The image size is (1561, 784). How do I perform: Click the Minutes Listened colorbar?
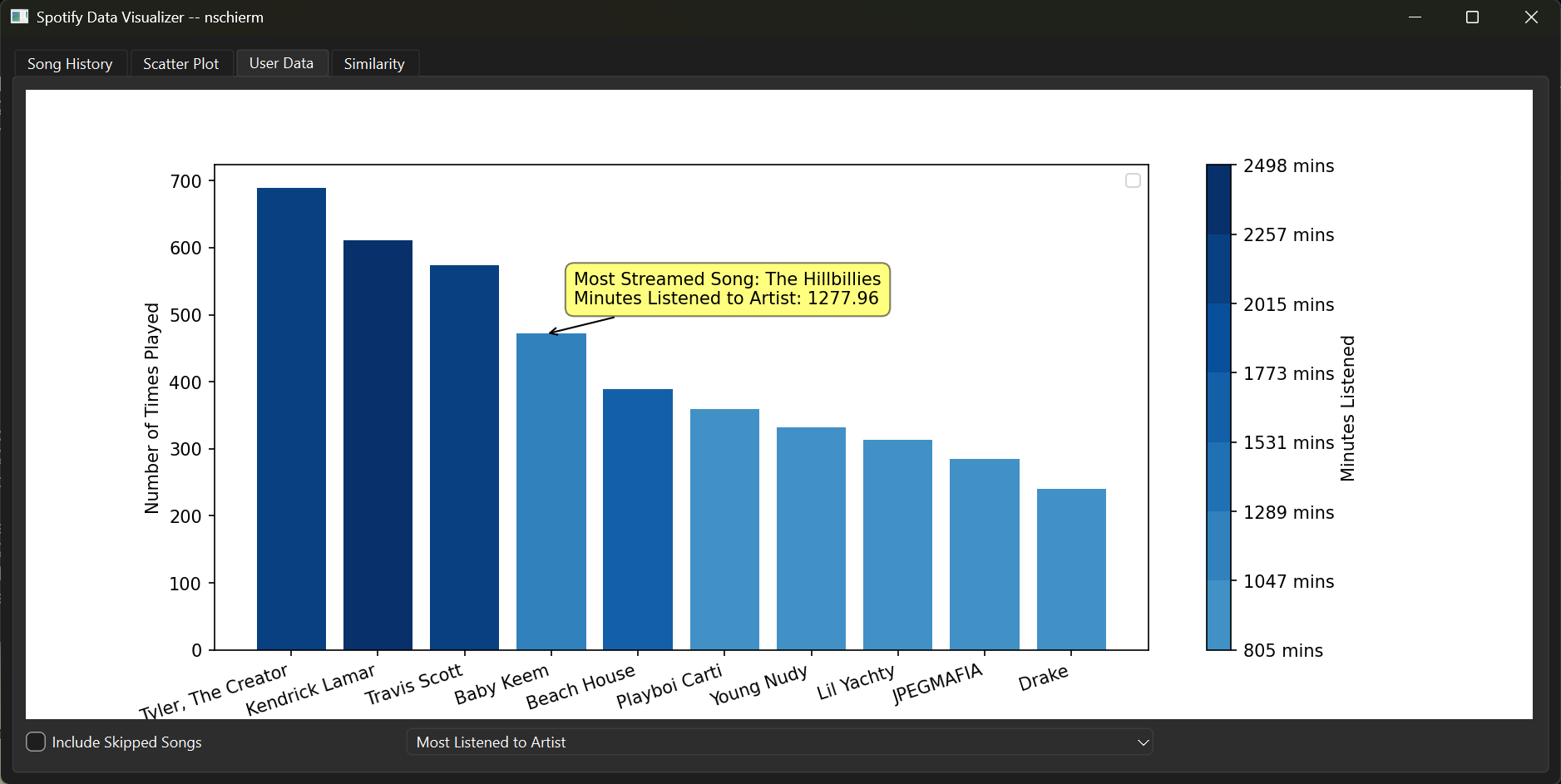1218,407
